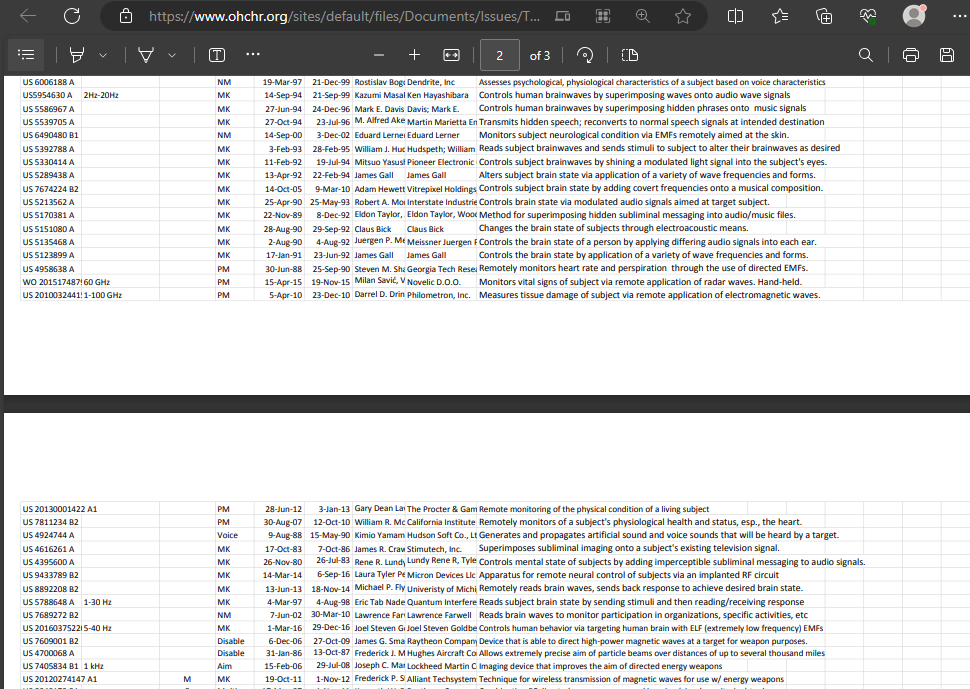The image size is (970, 689).
Task: Fit the PDF to width
Action: click(x=452, y=55)
